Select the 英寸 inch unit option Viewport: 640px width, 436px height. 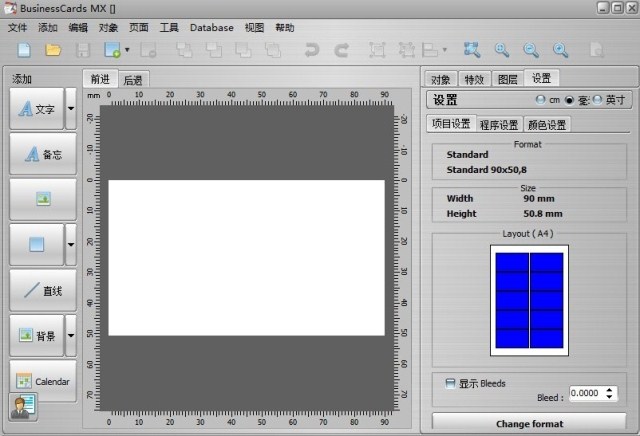pos(598,100)
